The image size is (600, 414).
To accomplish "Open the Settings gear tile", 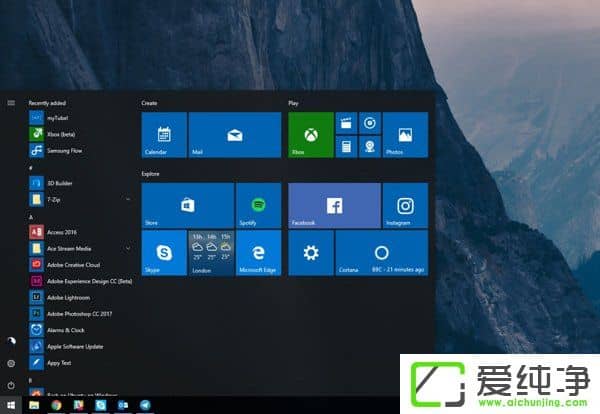I will tap(311, 253).
